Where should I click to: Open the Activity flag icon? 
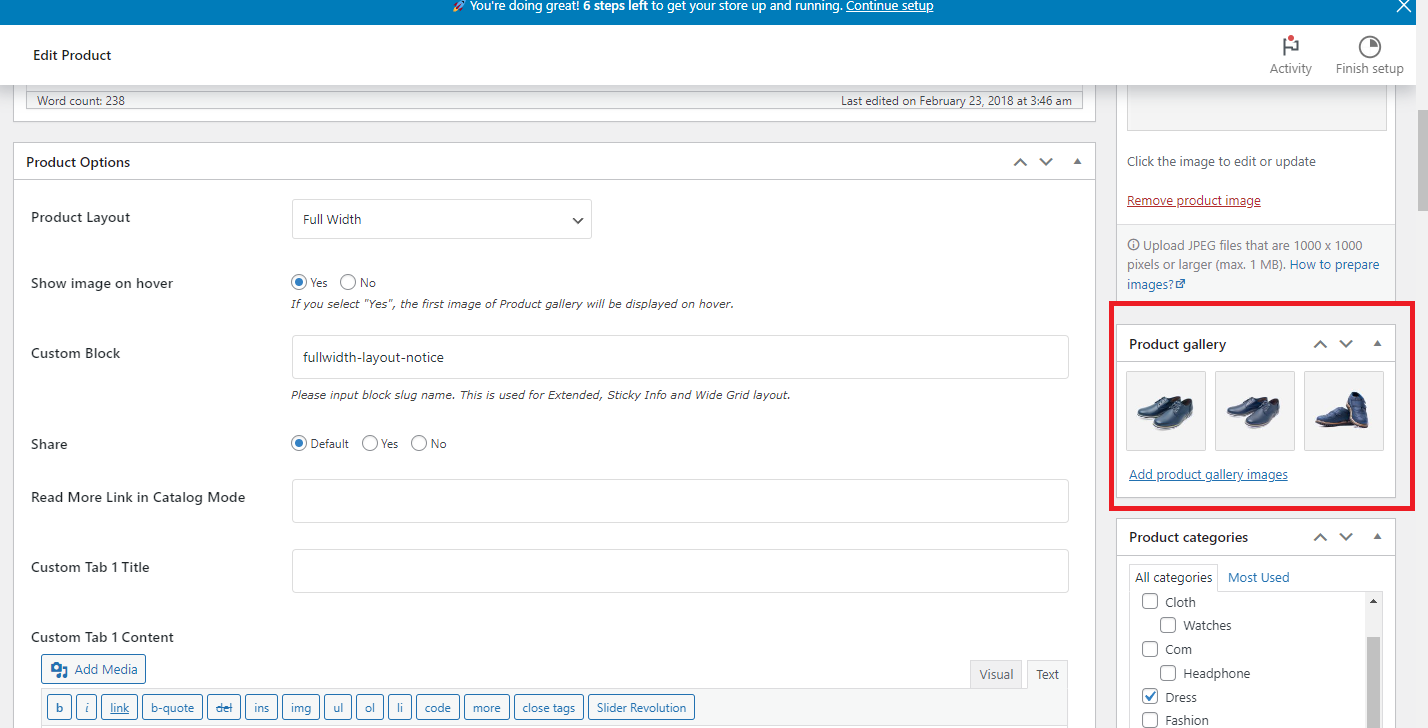coord(1290,46)
